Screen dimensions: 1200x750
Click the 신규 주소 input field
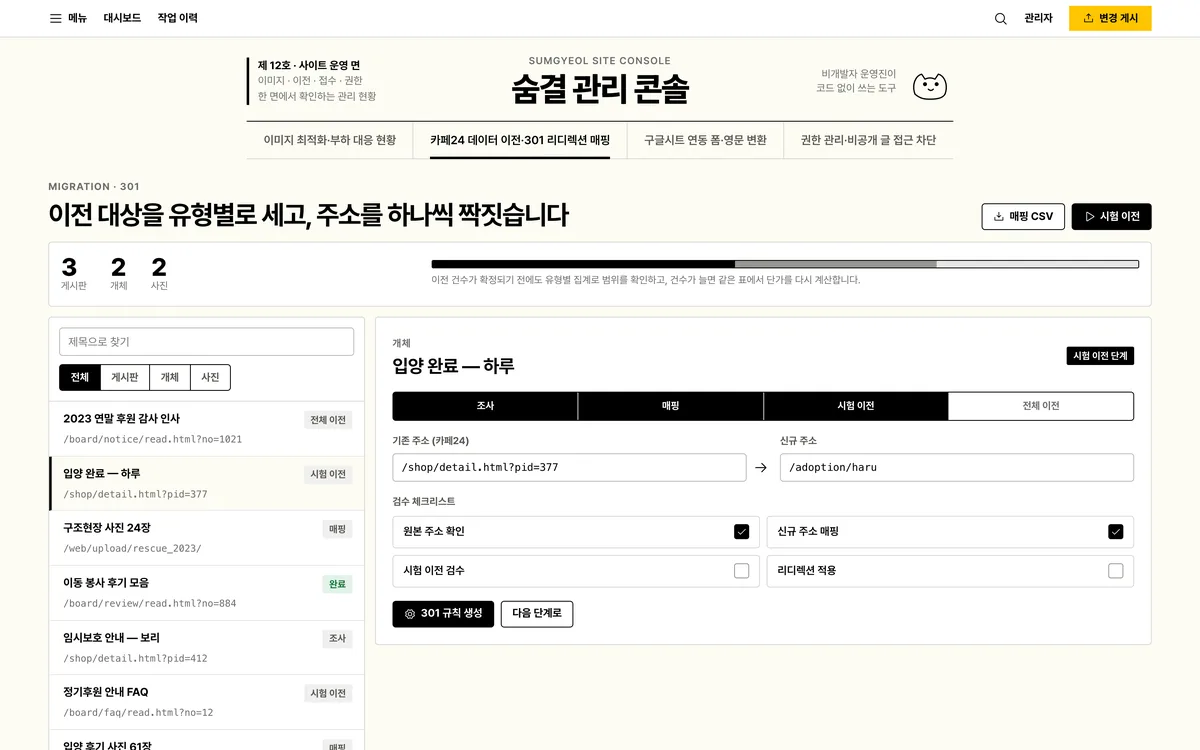coord(957,467)
